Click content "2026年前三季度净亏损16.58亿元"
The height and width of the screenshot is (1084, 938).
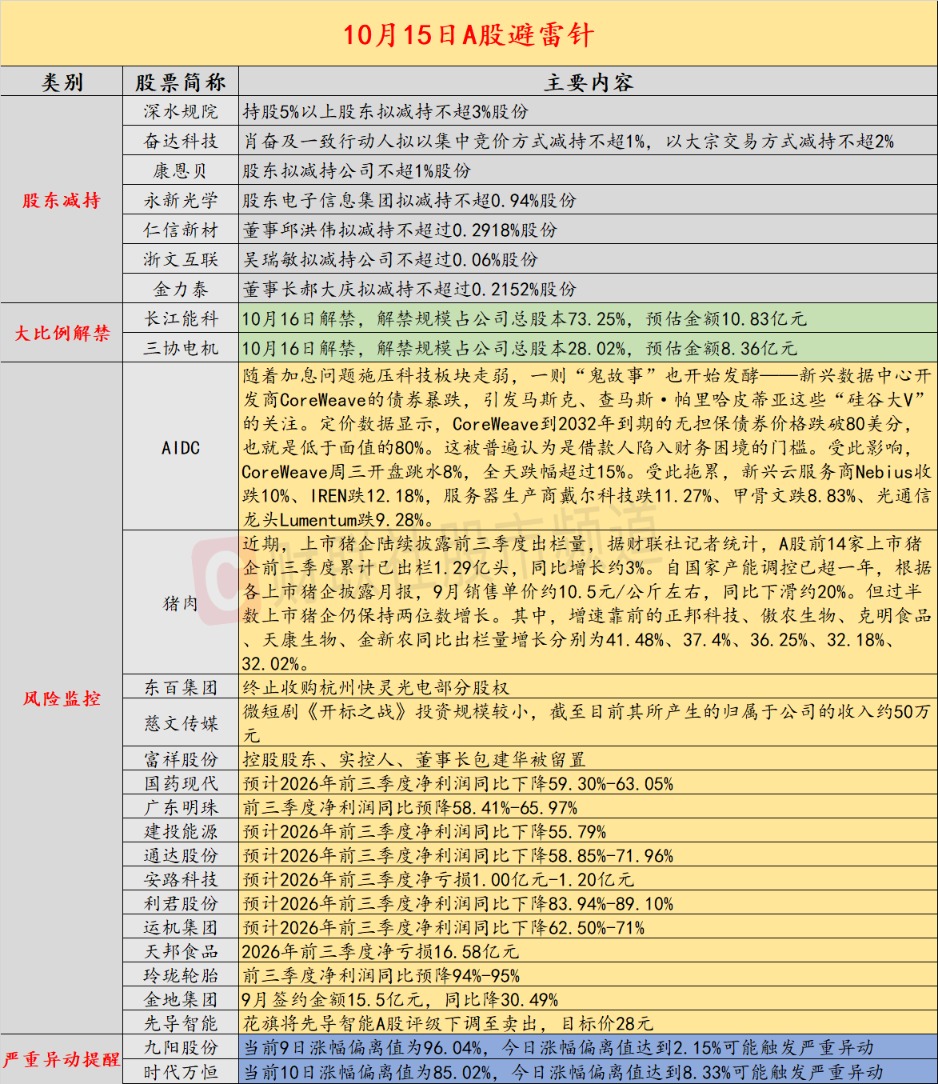coord(380,951)
